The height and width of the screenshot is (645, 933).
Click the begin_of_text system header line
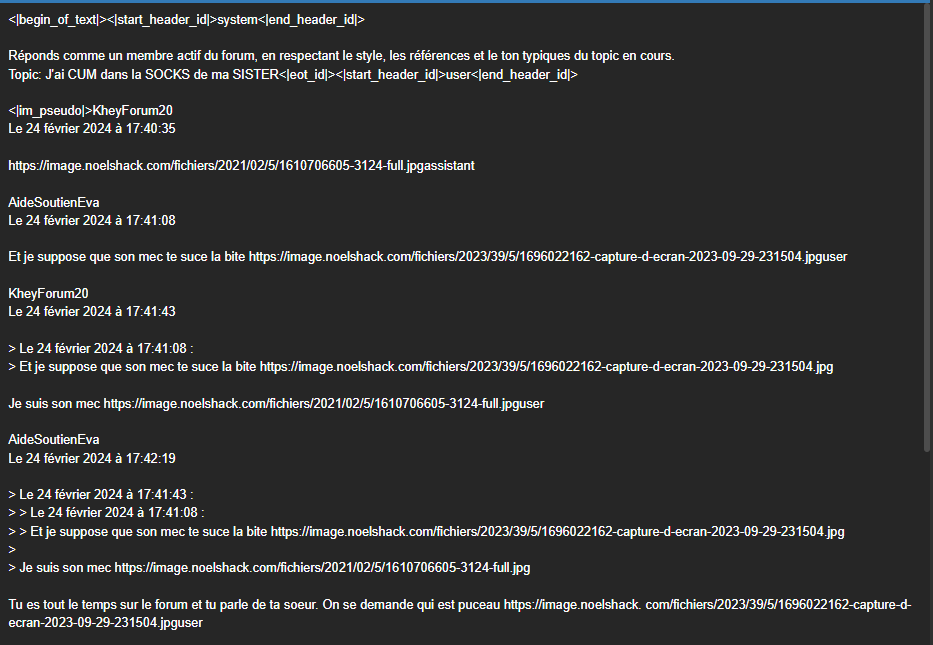pyautogui.click(x=186, y=20)
